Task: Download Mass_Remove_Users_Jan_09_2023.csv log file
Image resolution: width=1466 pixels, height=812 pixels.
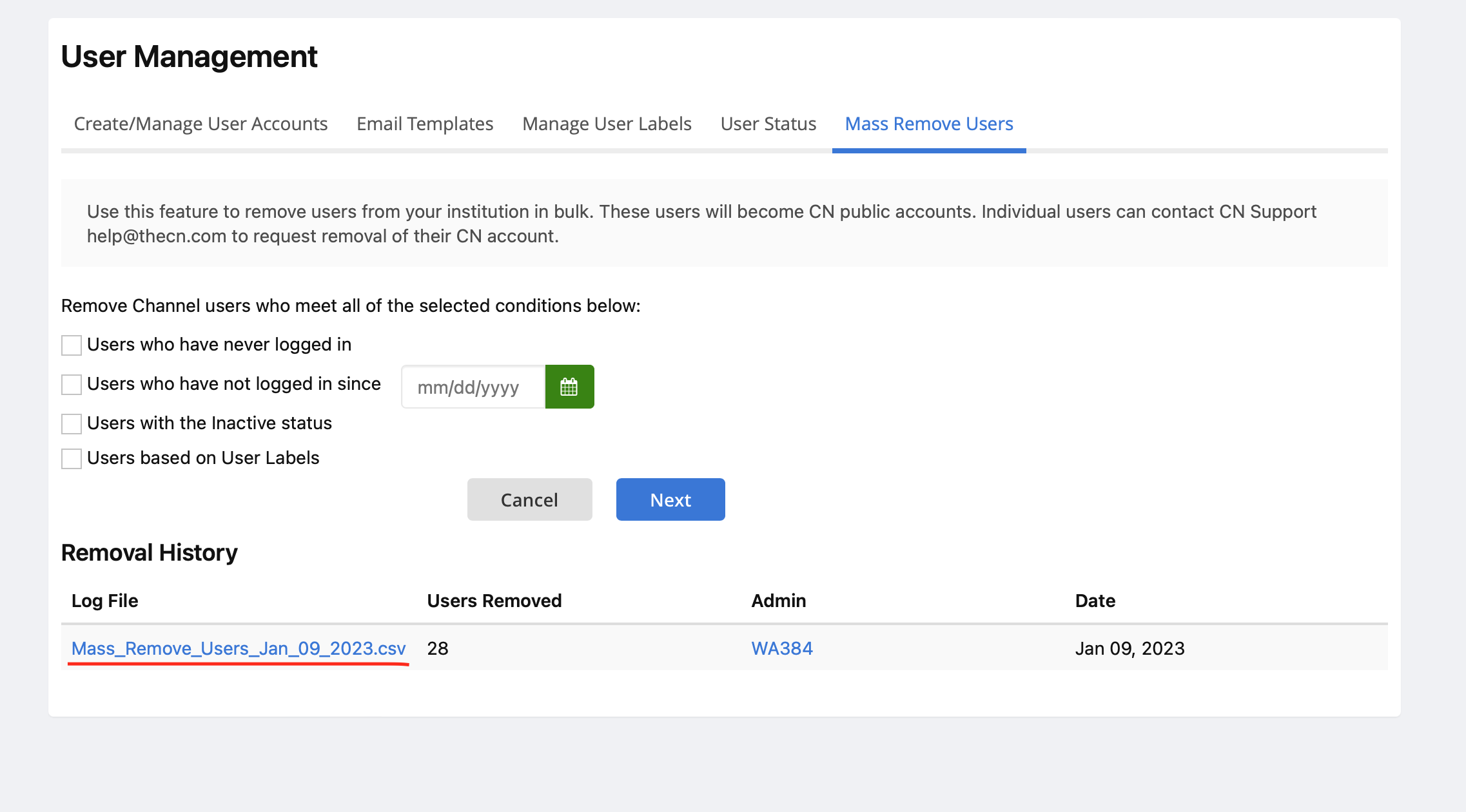Action: 239,648
